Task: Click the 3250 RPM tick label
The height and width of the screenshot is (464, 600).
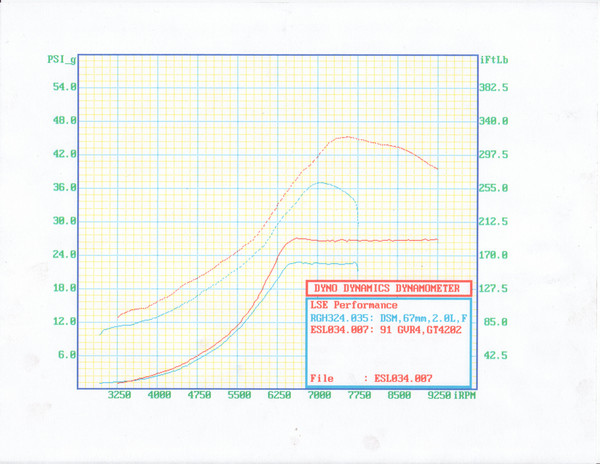Action: pyautogui.click(x=119, y=395)
